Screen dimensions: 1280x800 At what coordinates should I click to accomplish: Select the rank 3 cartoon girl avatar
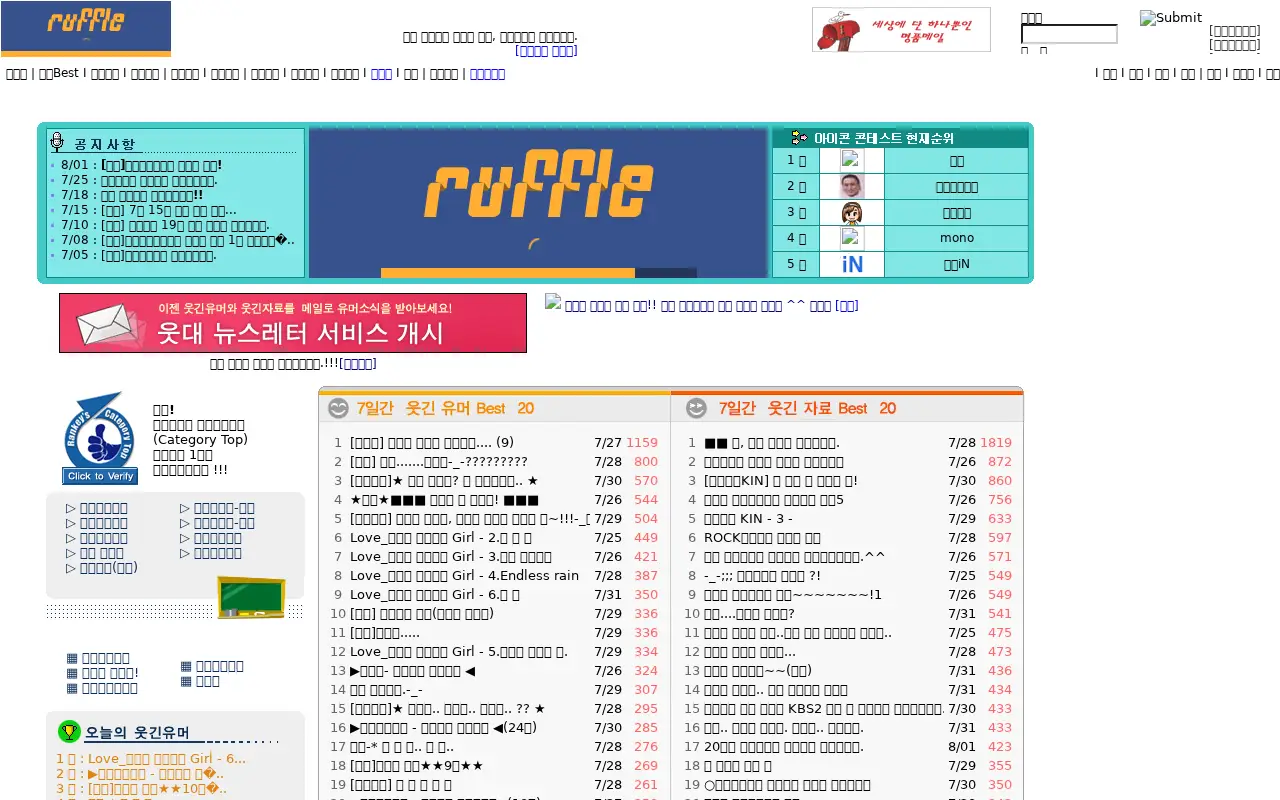click(851, 212)
